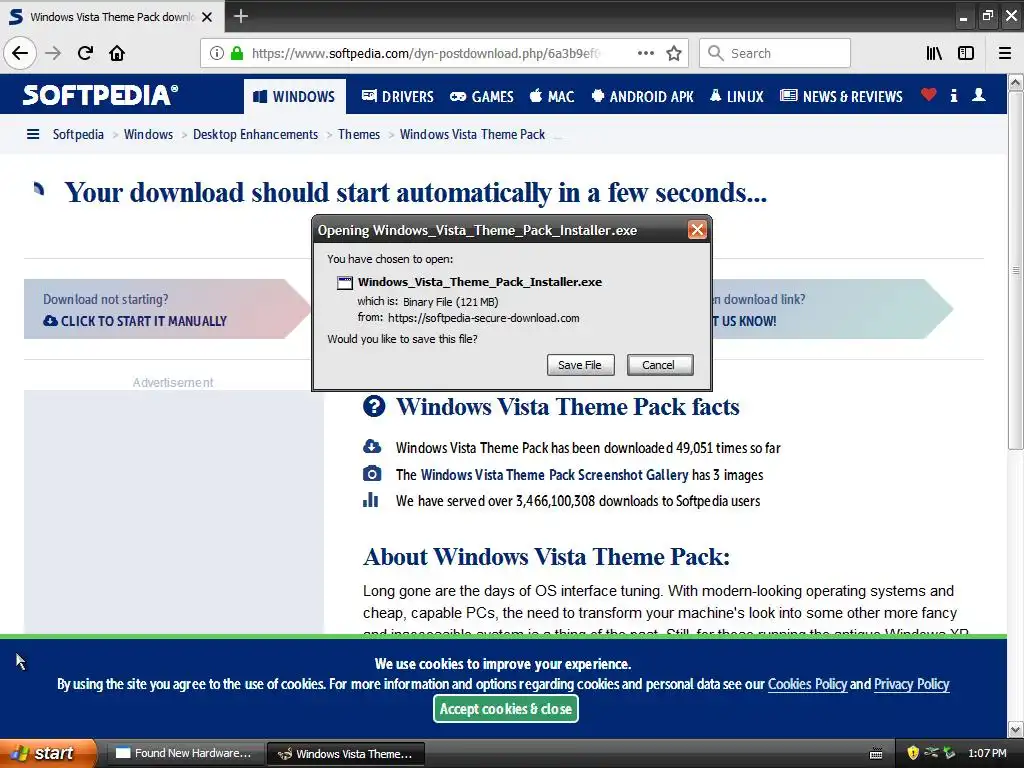This screenshot has width=1024, height=768.
Task: Go to the Windows breadcrumb link
Action: pos(148,135)
